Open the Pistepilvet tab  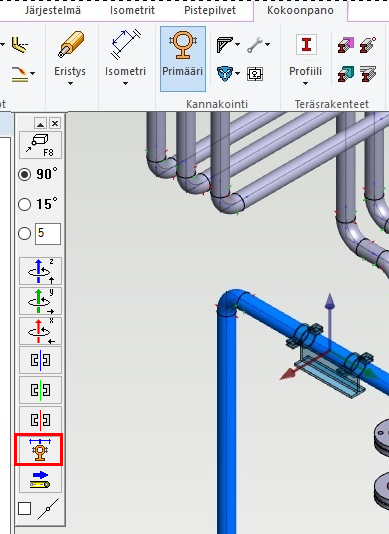click(210, 10)
